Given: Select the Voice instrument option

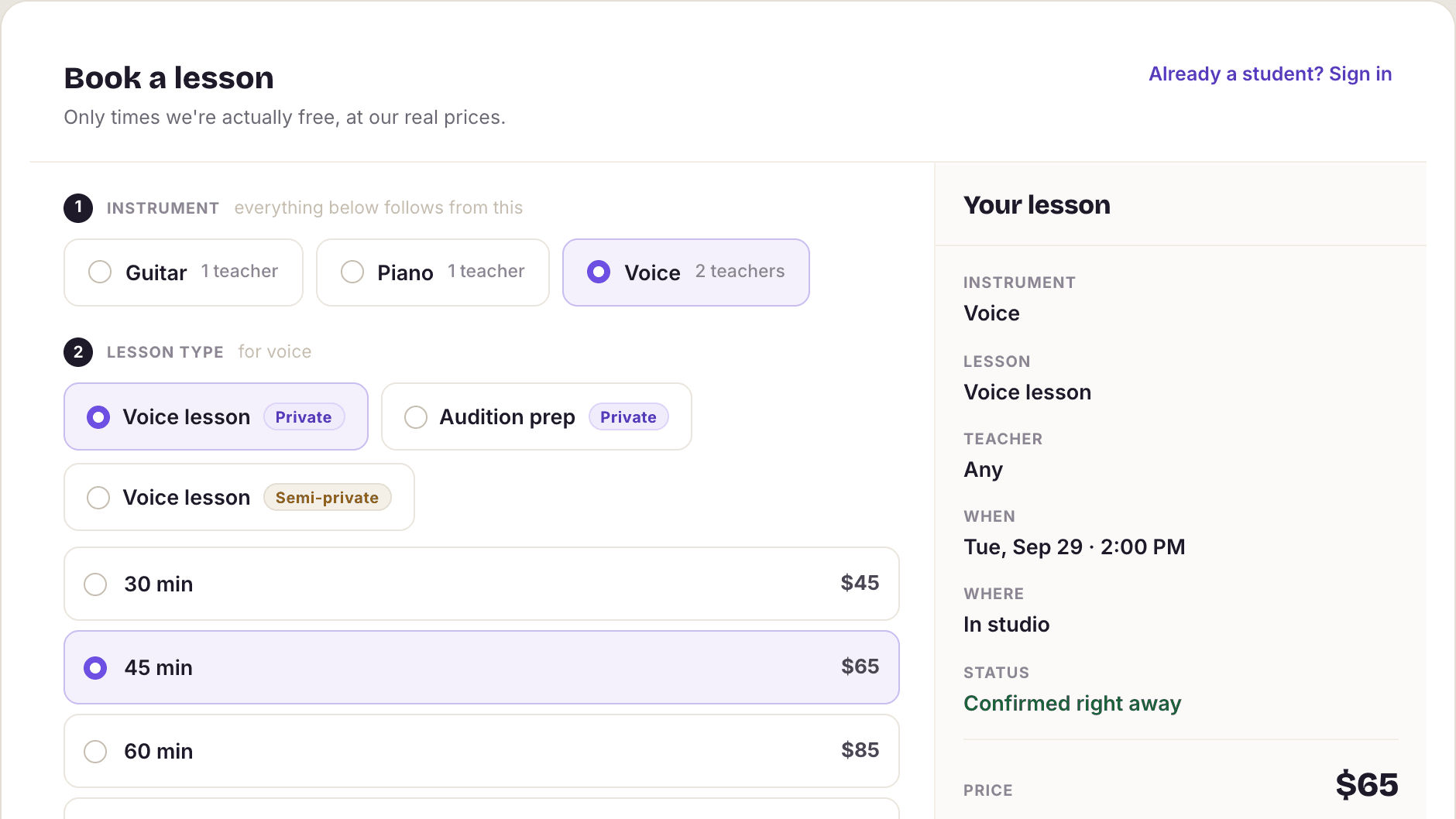Looking at the screenshot, I should (686, 272).
